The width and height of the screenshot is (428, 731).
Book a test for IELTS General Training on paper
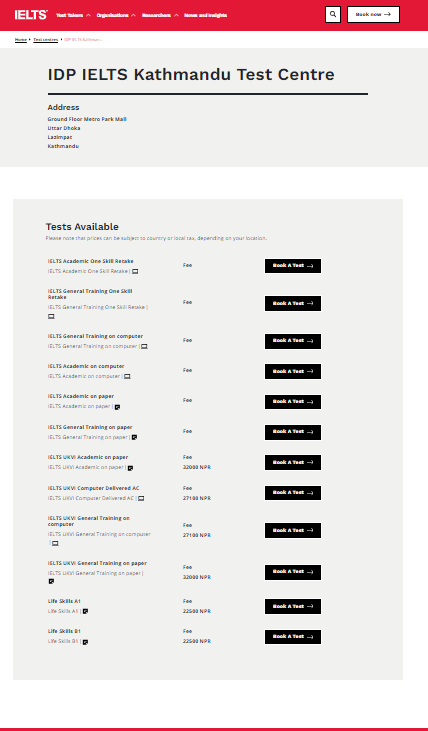[293, 432]
